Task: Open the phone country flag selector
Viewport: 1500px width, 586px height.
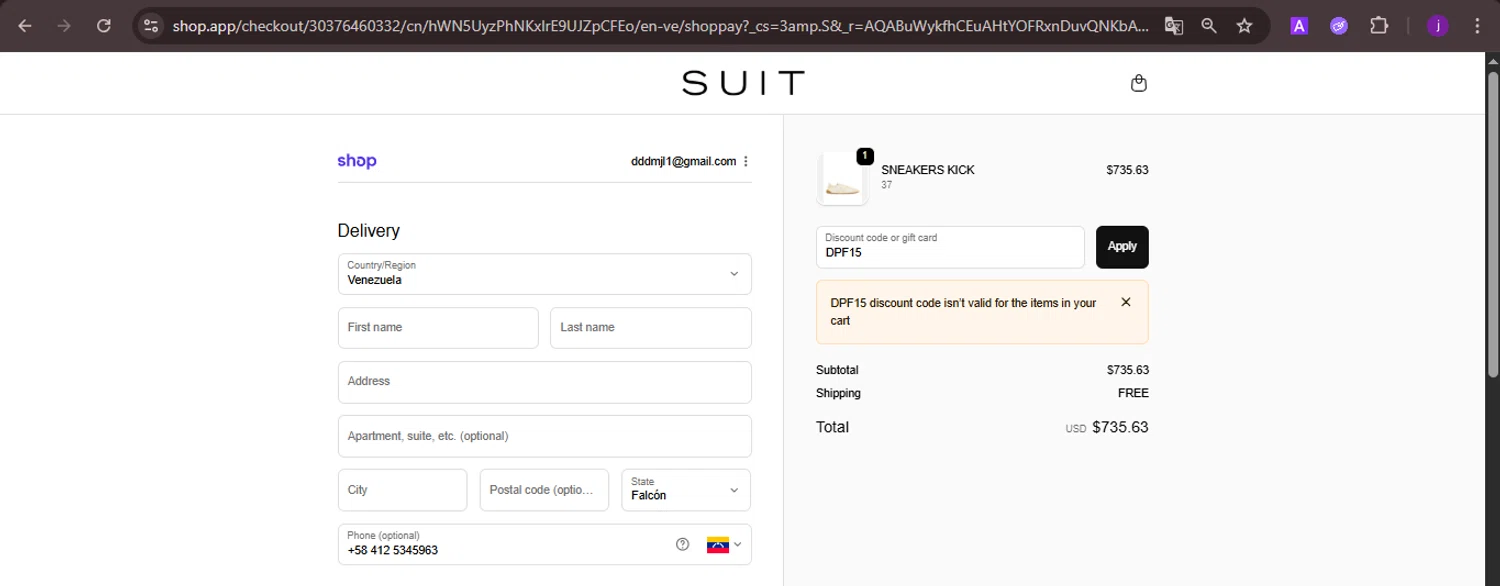Action: coord(724,544)
